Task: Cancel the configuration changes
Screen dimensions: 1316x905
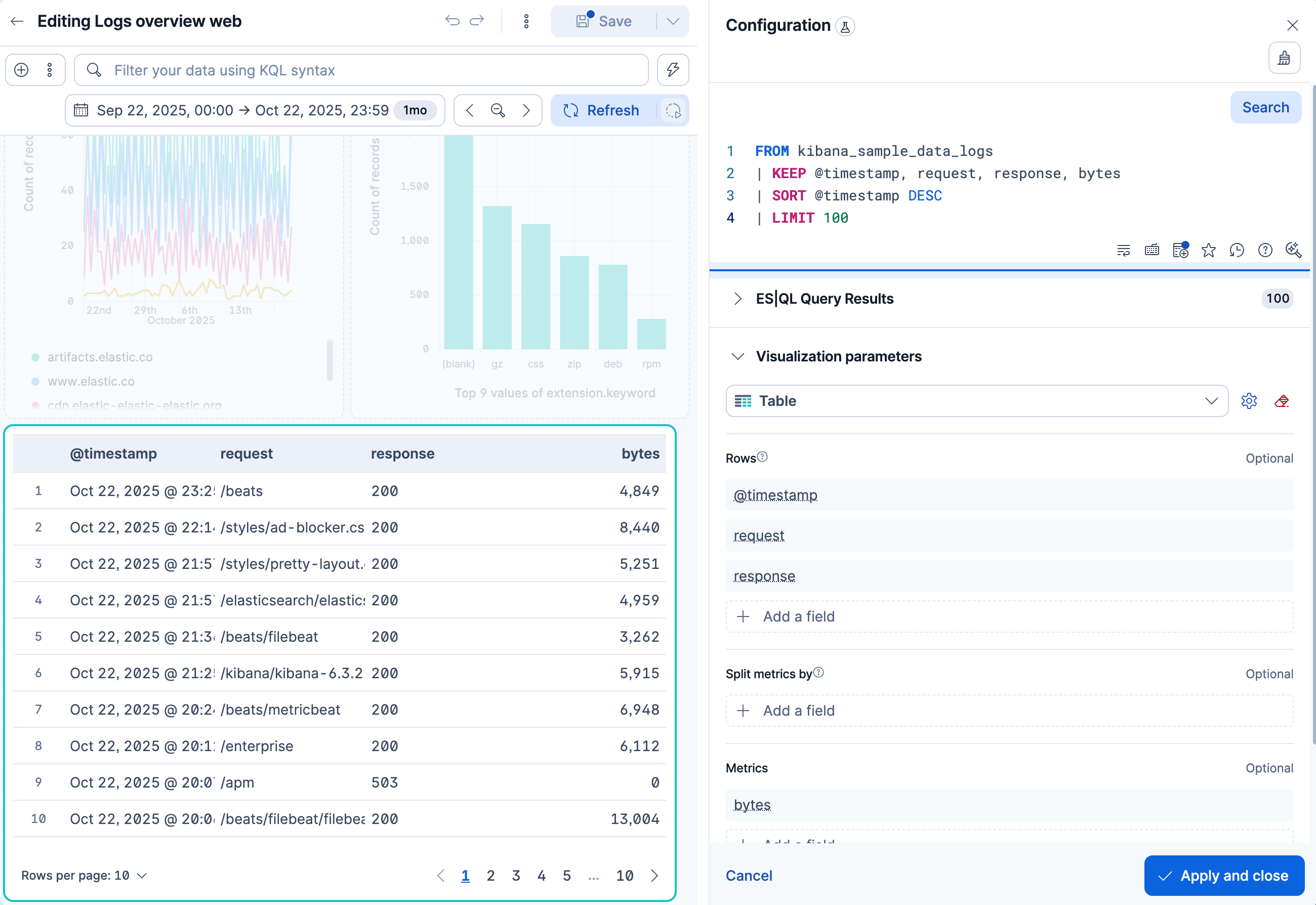Action: (x=749, y=876)
